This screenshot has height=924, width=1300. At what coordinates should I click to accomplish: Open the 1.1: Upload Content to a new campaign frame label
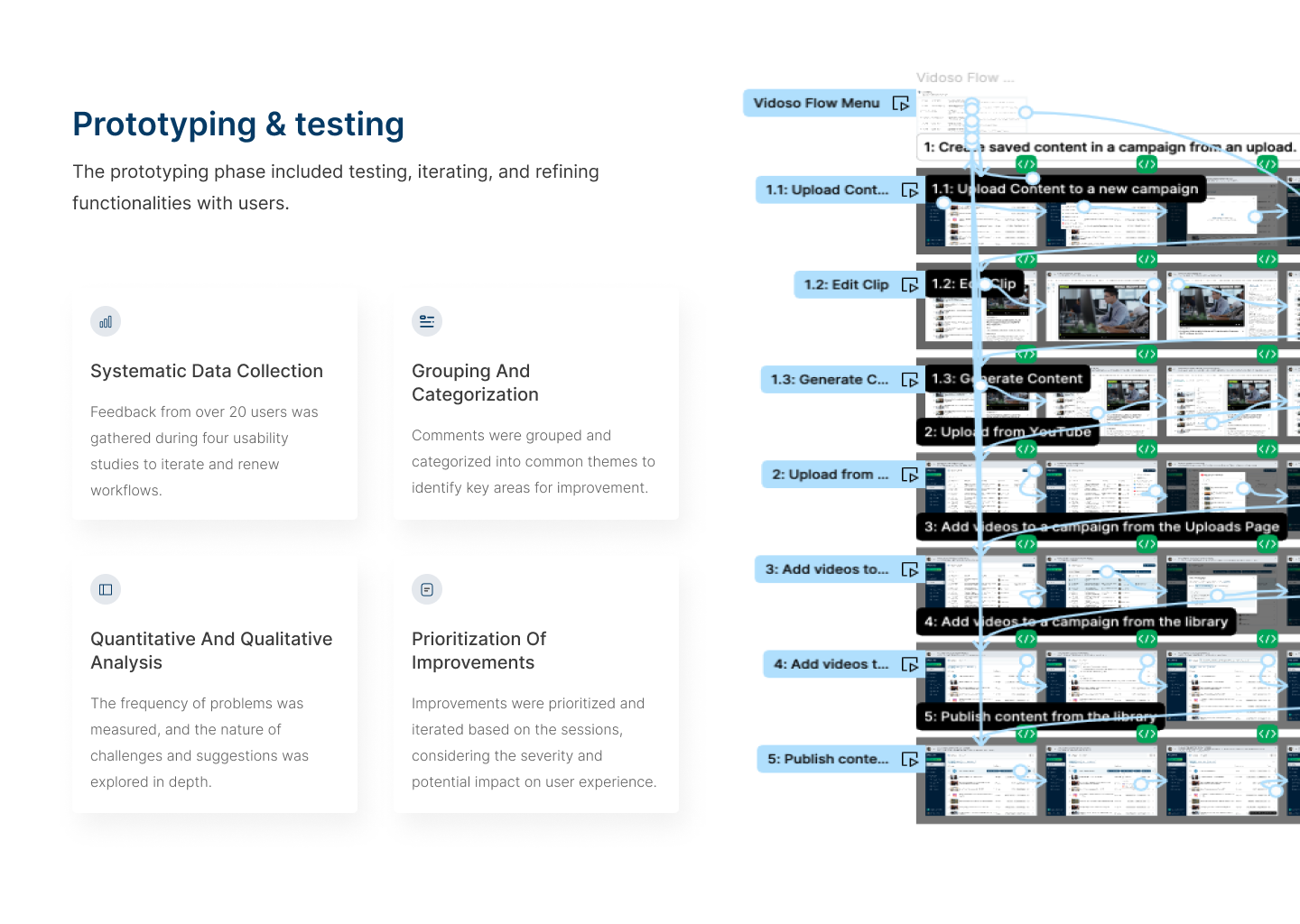pyautogui.click(x=1065, y=189)
